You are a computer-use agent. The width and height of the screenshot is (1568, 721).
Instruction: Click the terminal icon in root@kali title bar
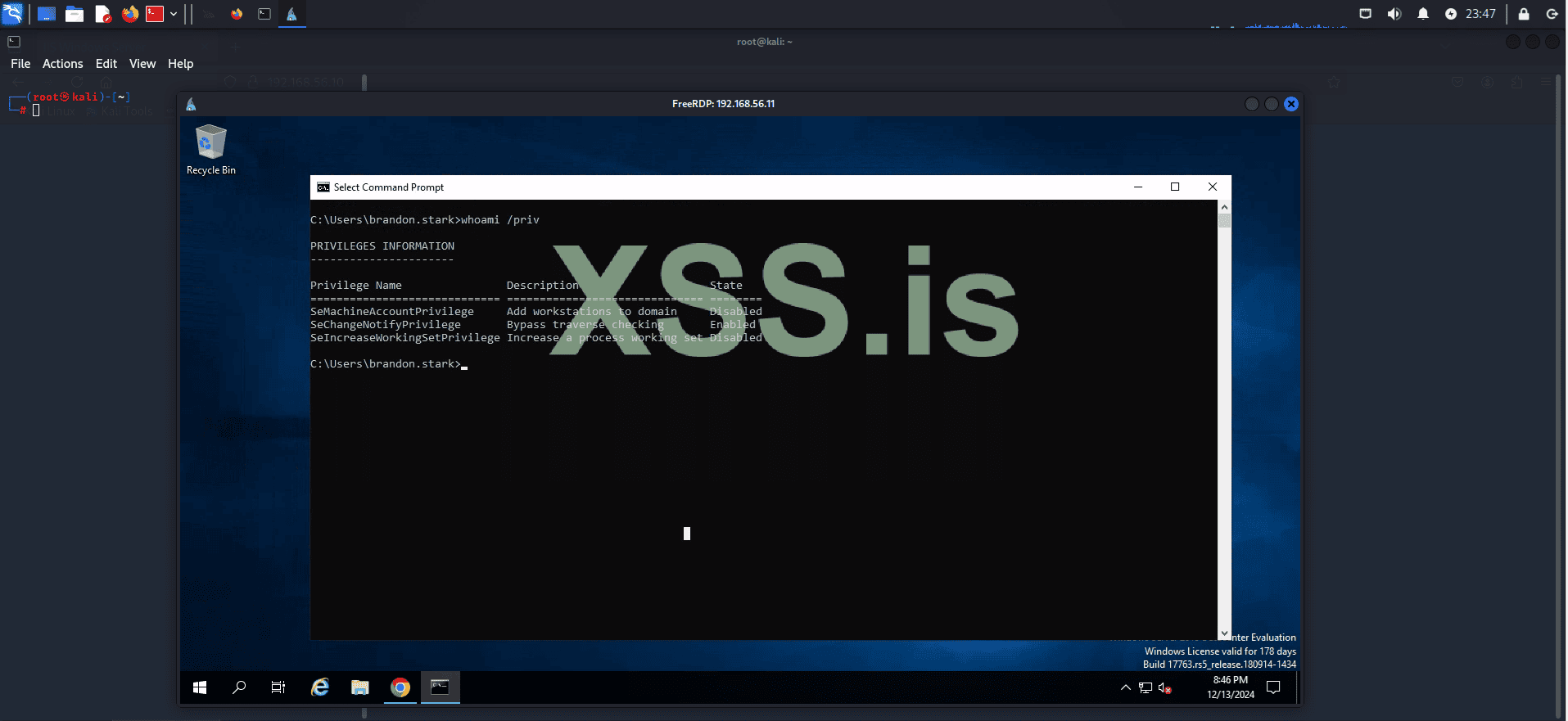pos(14,42)
